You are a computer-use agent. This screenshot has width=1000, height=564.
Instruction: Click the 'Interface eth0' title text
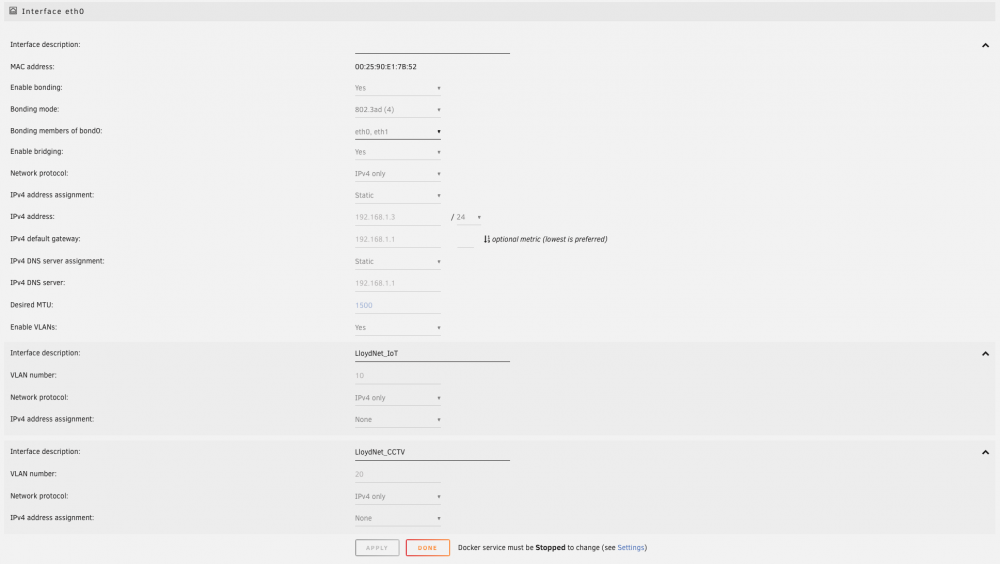[53, 11]
